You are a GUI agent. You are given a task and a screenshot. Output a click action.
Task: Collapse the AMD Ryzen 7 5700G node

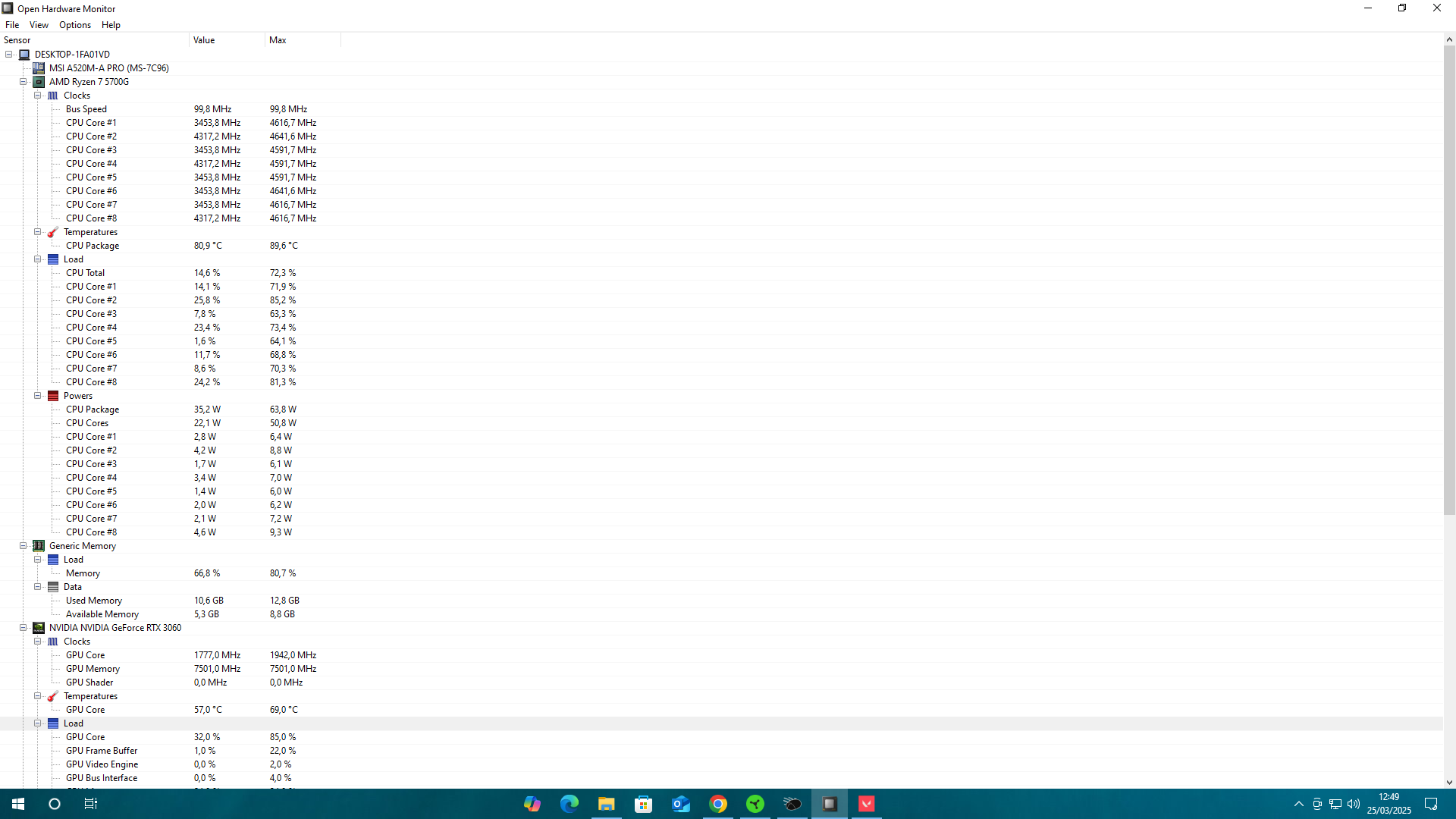pos(24,82)
